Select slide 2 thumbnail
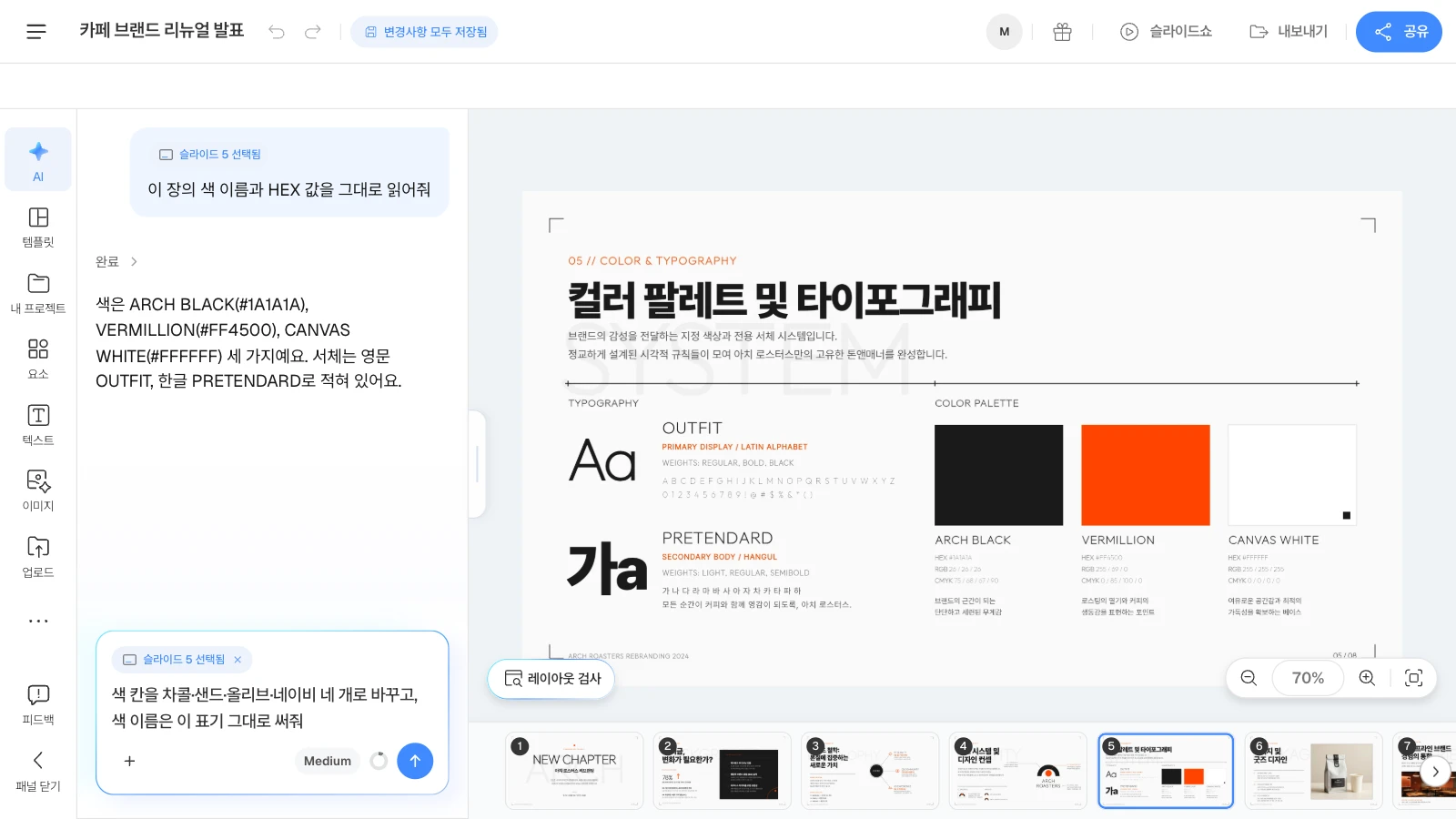Image resolution: width=1456 pixels, height=819 pixels. (x=723, y=771)
